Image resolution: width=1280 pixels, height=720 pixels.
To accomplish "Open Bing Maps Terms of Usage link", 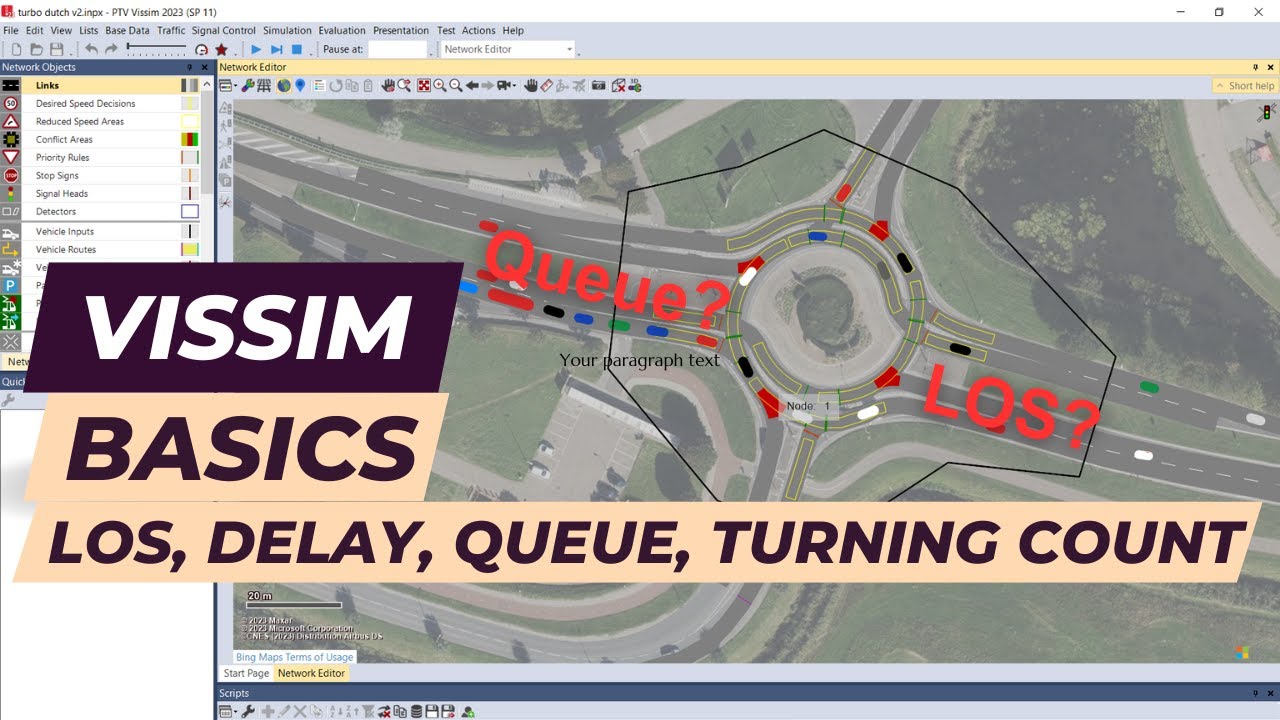I will (x=295, y=657).
